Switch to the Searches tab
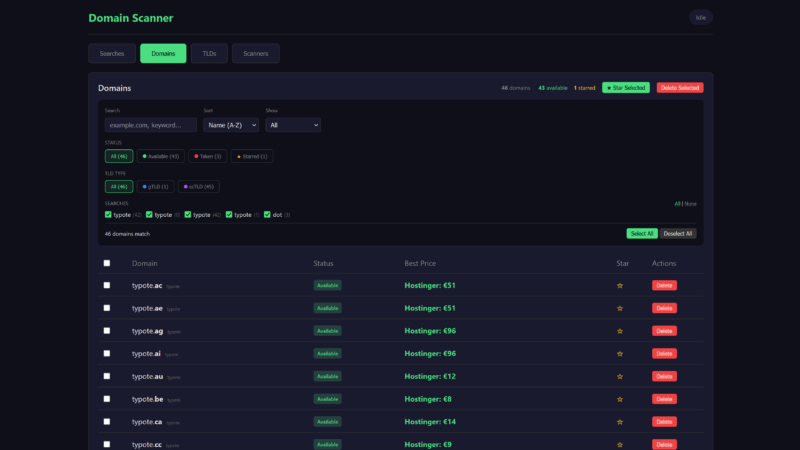Screen dimensions: 800x450 (x=112, y=54)
